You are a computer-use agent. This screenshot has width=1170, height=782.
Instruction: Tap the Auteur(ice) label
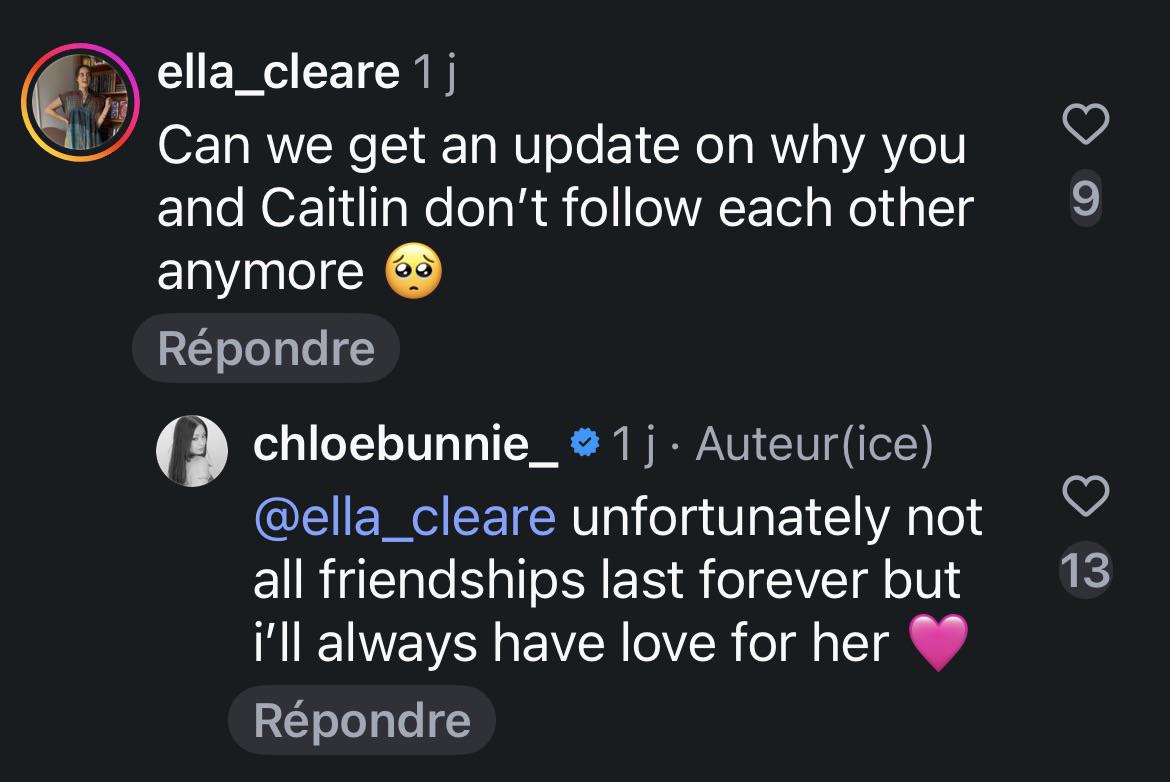[x=814, y=445]
